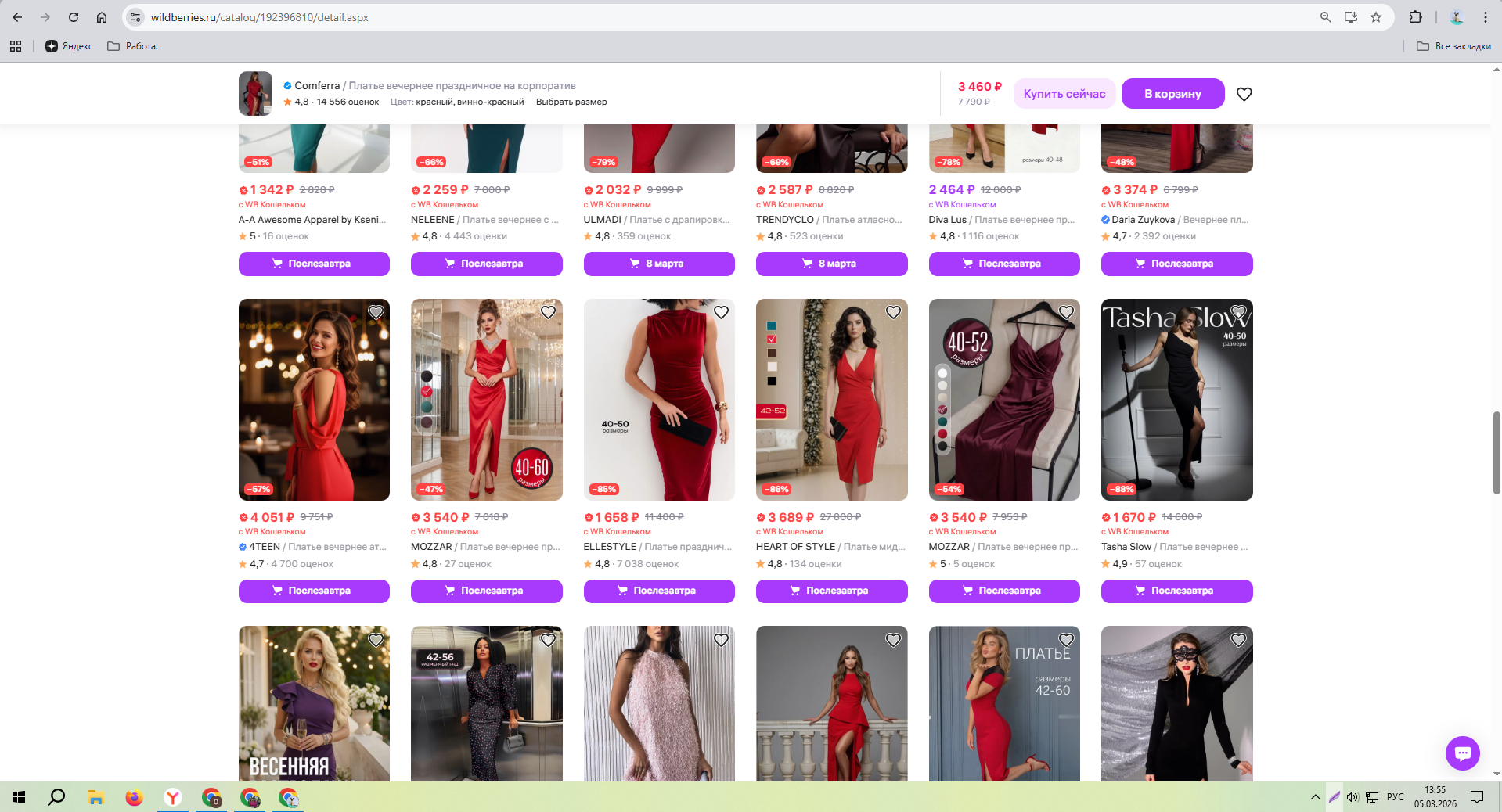This screenshot has height=812, width=1502.
Task: Open the Daria Zuykova product title
Action: tap(1175, 220)
